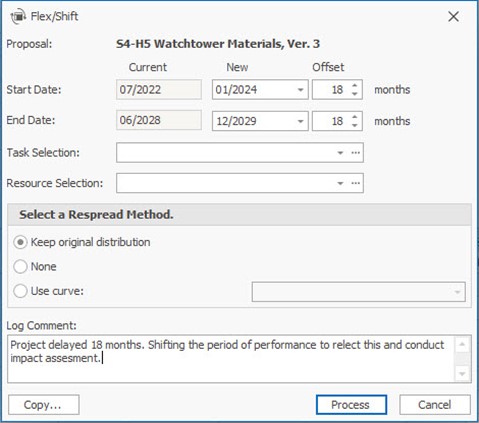This screenshot has height=423, width=479.
Task: Increase the Start Date offset months
Action: click(x=355, y=85)
